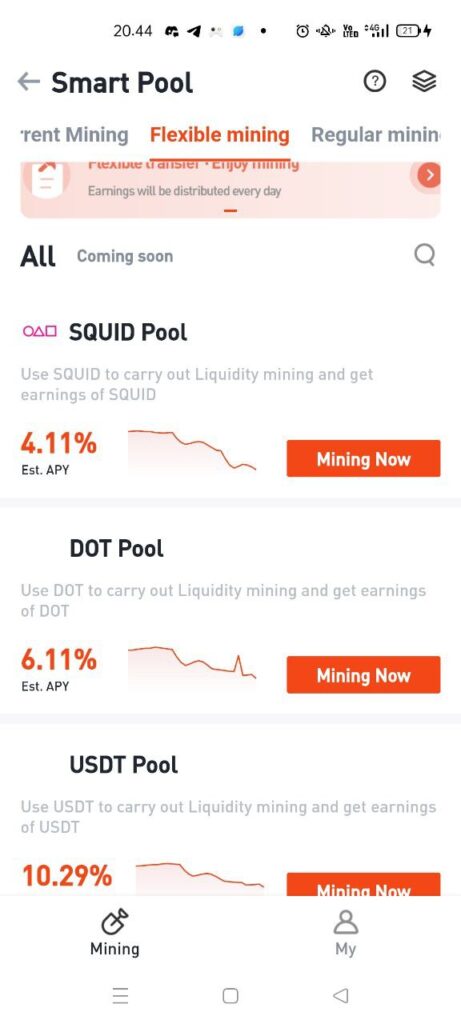Tap the DOT Pool APY trend chart
This screenshot has width=461, height=1024.
click(x=192, y=666)
